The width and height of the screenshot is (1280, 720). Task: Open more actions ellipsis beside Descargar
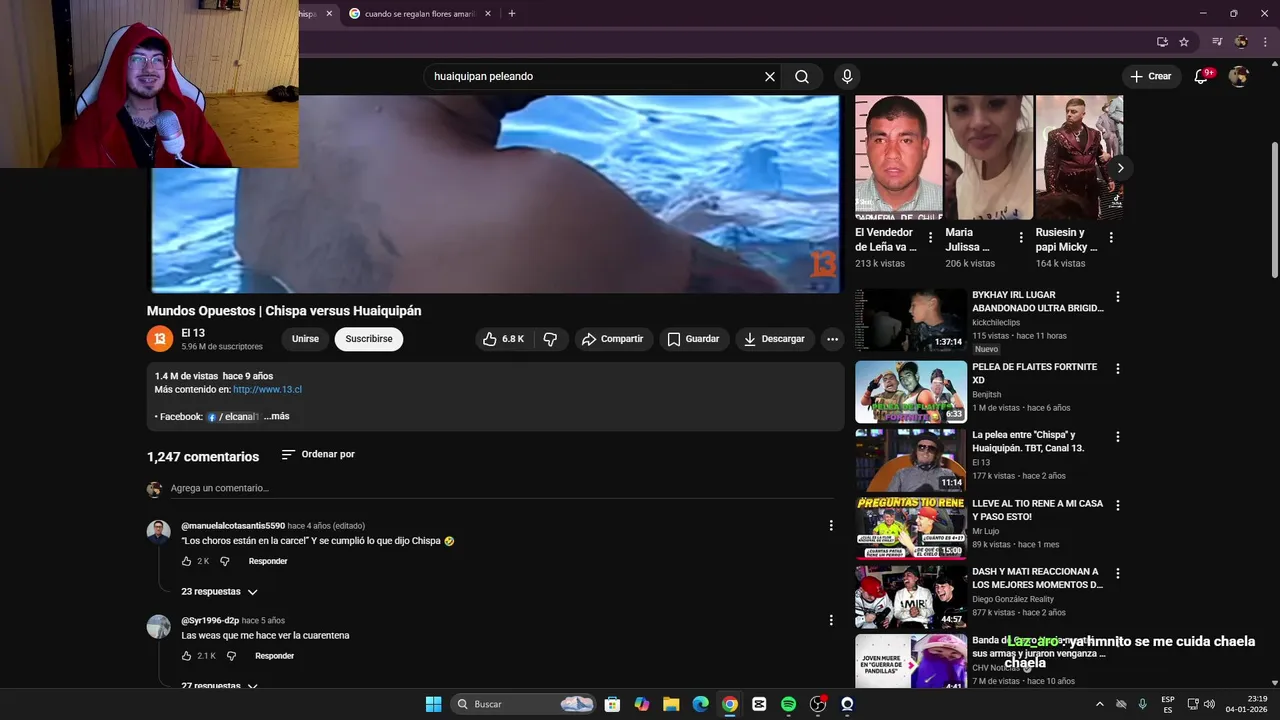(832, 339)
